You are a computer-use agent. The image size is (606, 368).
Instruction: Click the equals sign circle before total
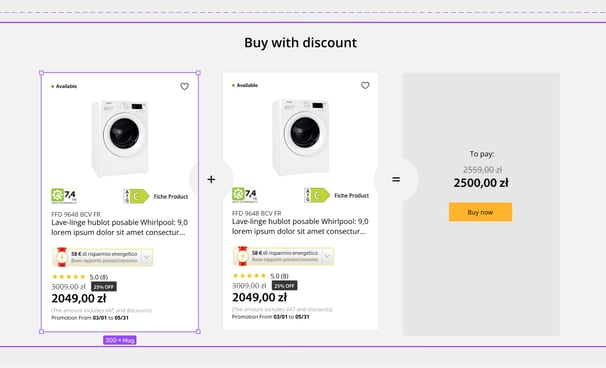tap(396, 179)
